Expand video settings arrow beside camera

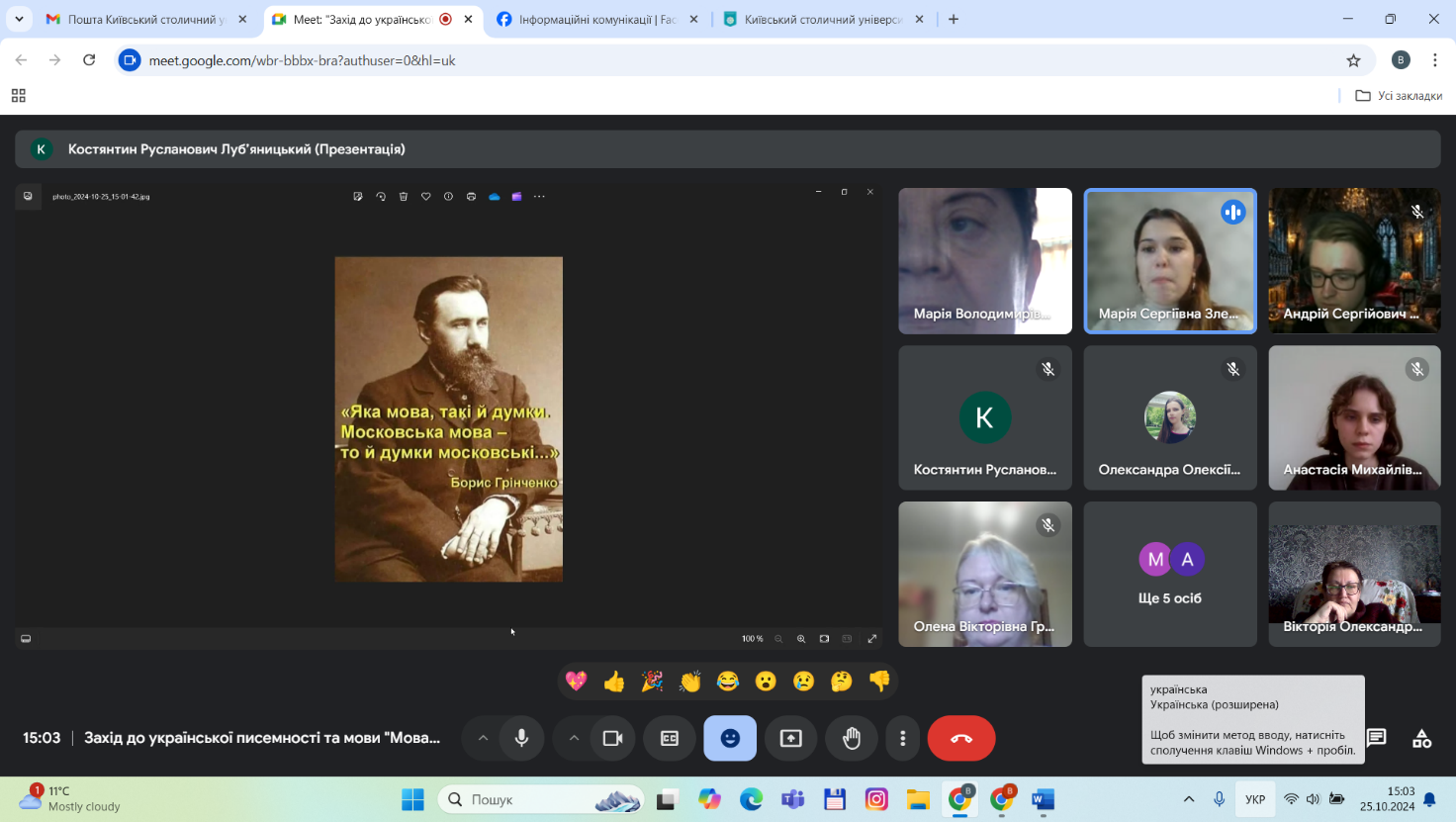(x=574, y=738)
